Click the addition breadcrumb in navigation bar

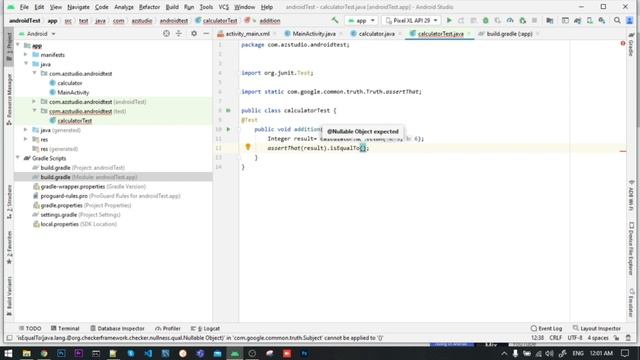[270, 20]
